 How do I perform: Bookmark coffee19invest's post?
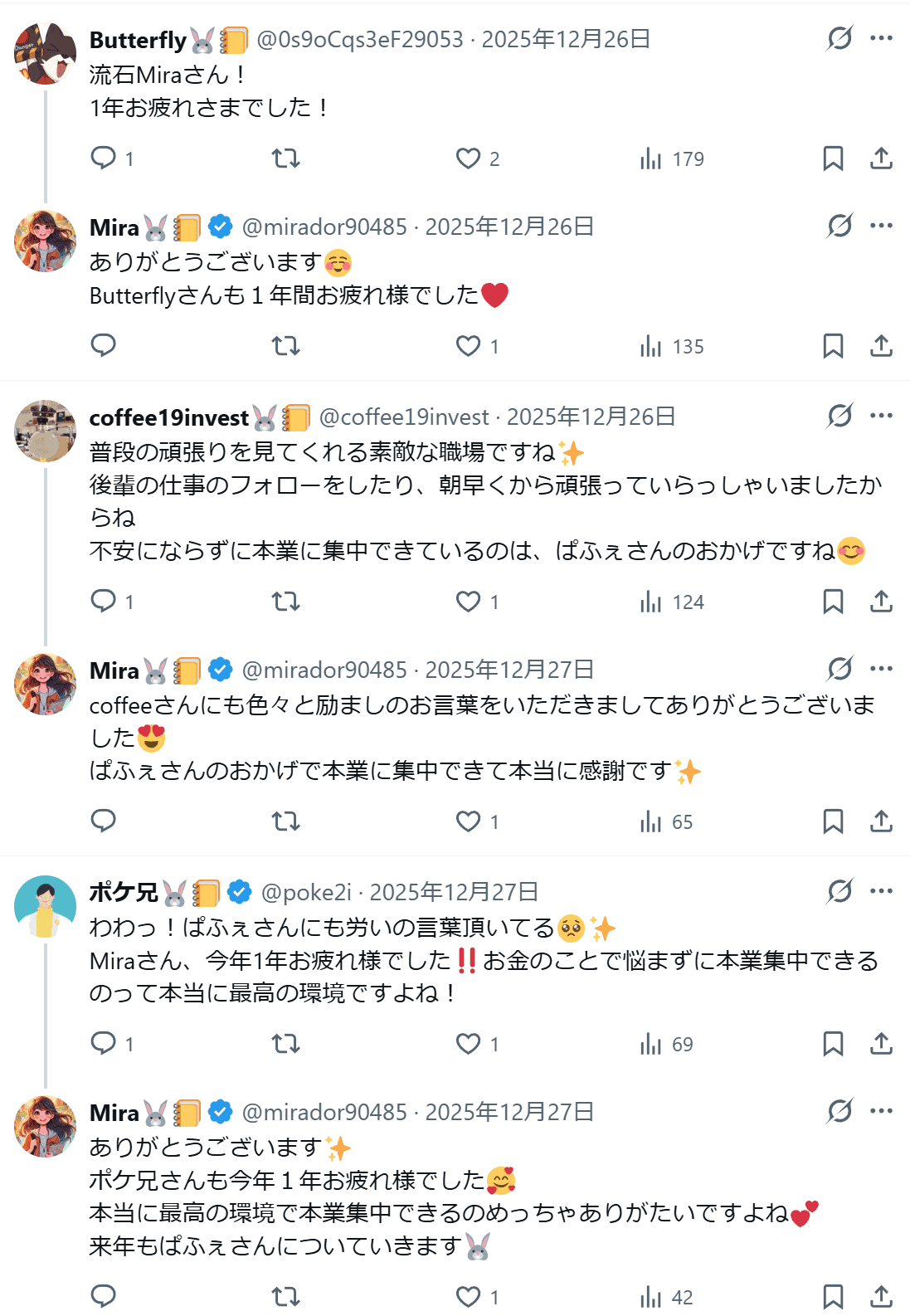pos(833,602)
